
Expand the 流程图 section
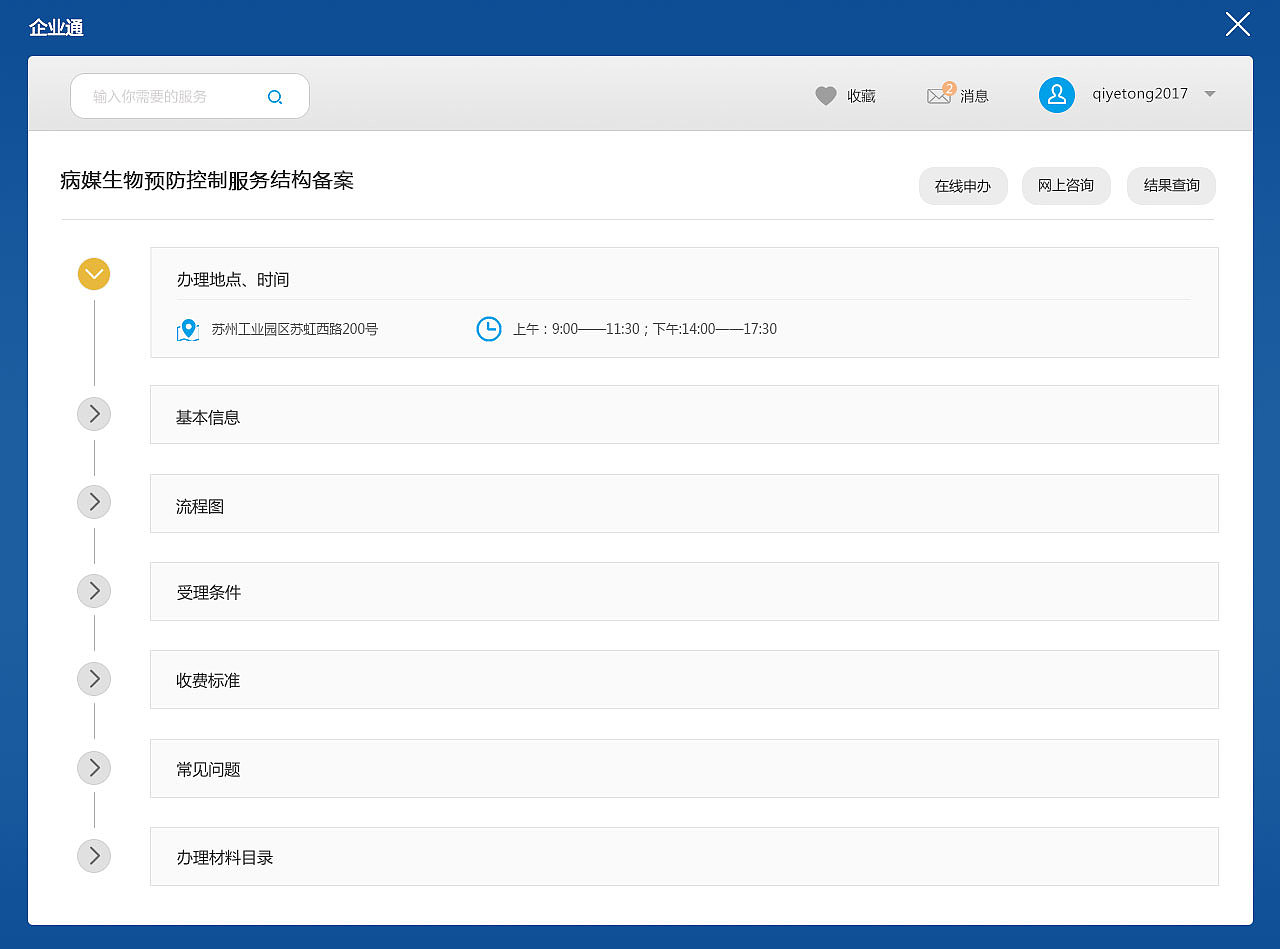tap(93, 502)
